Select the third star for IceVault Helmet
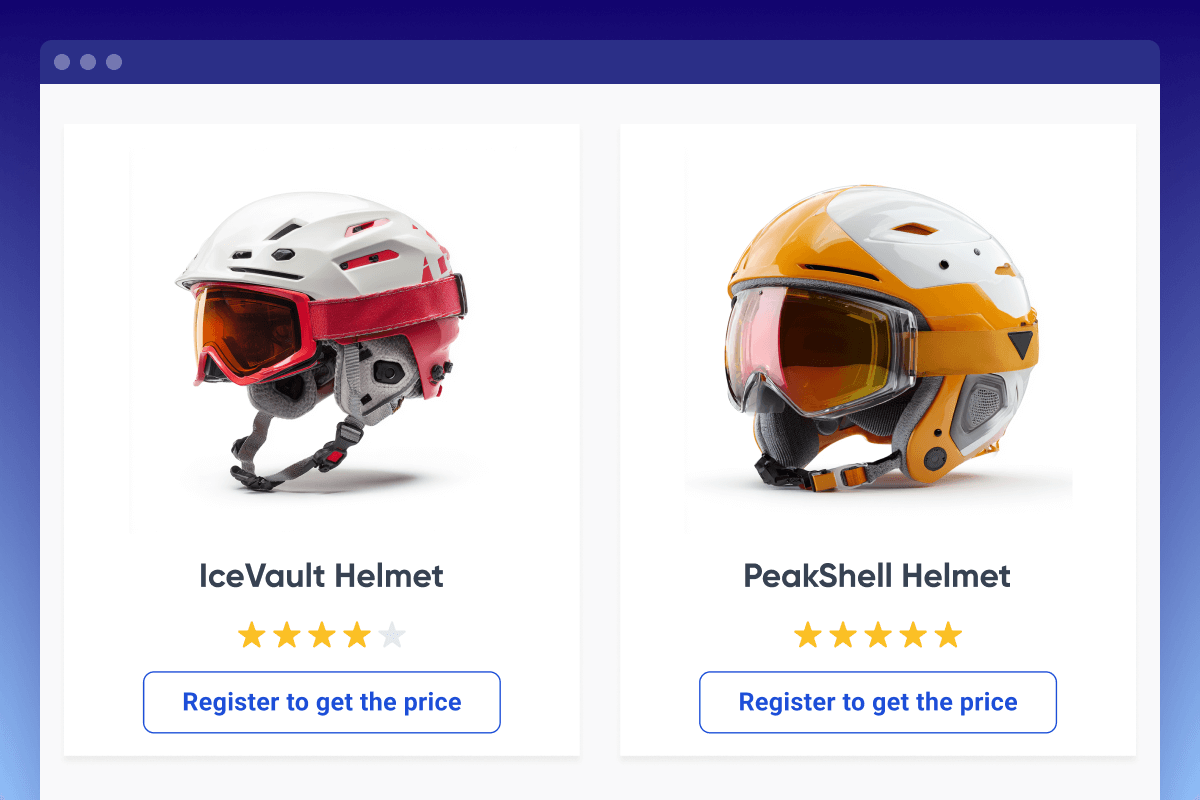 click(322, 635)
